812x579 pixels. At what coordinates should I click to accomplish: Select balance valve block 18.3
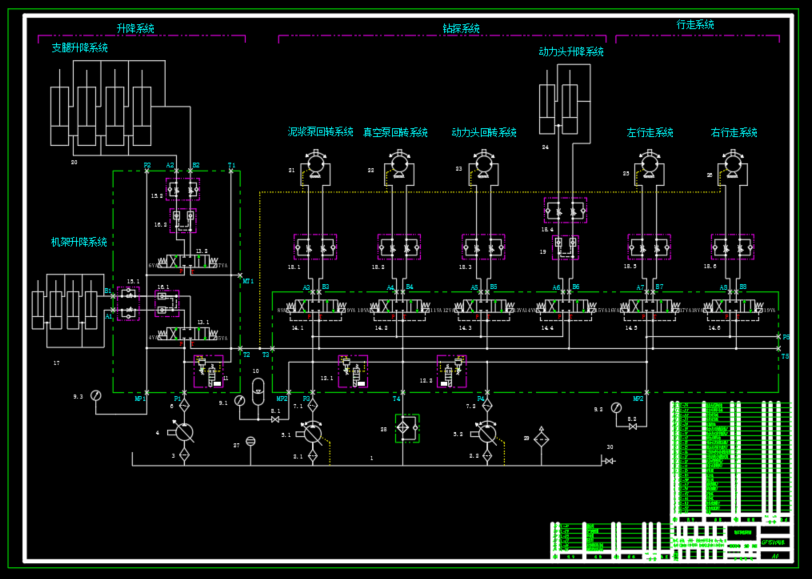click(483, 247)
